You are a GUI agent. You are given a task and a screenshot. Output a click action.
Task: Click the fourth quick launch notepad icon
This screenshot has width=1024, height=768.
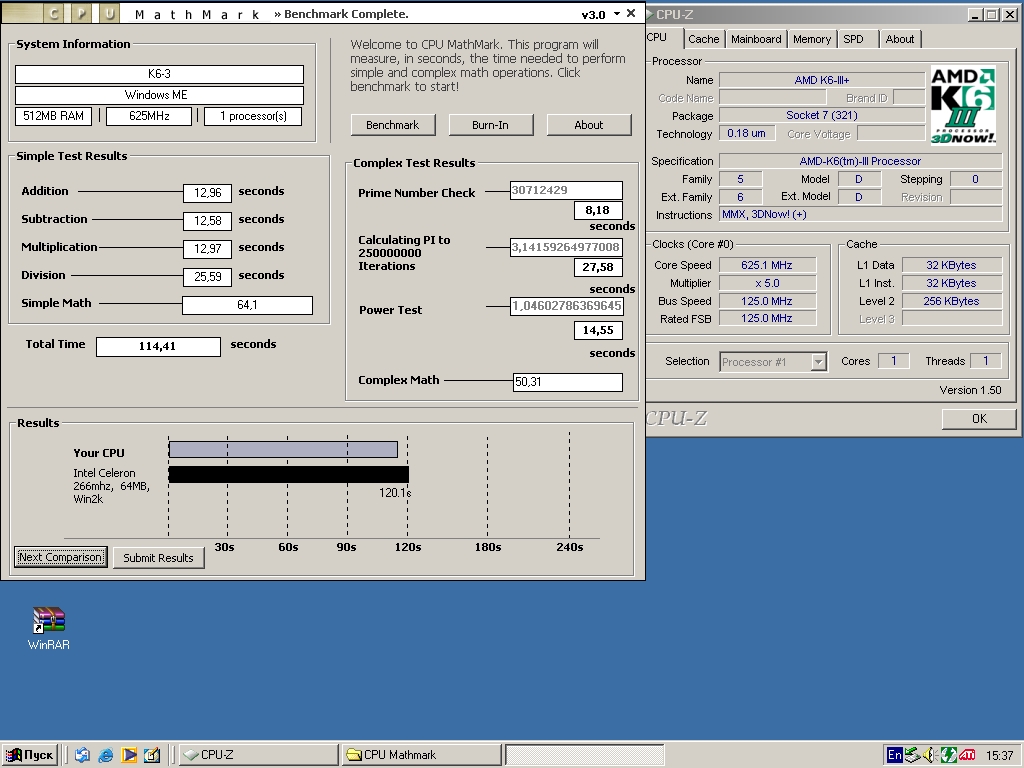pos(152,755)
